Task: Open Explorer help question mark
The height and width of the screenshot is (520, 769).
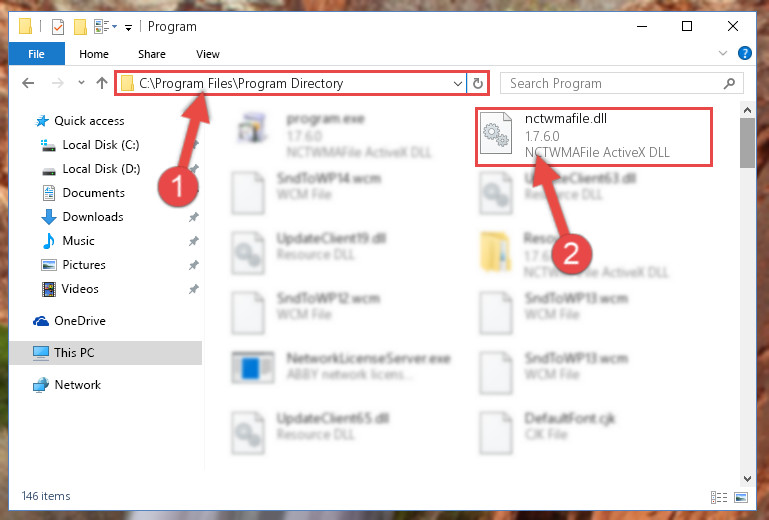Action: pyautogui.click(x=744, y=53)
